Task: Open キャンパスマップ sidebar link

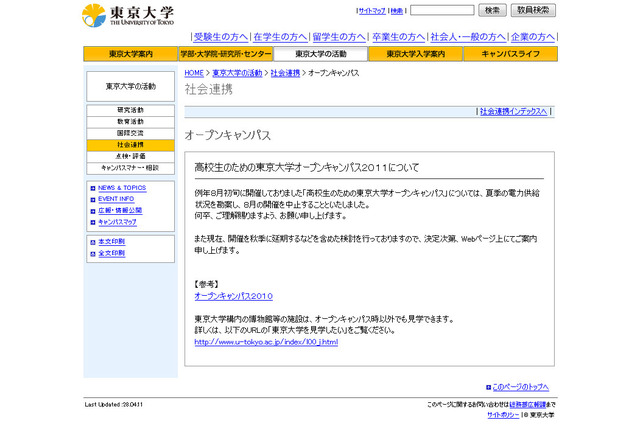Action: 117,222
